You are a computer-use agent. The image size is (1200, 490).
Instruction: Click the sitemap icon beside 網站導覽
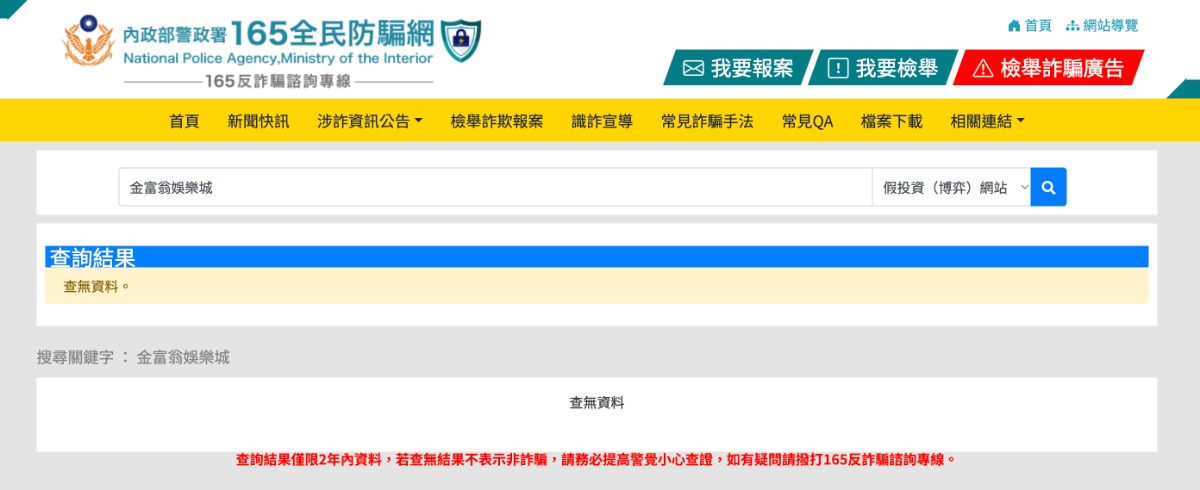[x=1073, y=26]
